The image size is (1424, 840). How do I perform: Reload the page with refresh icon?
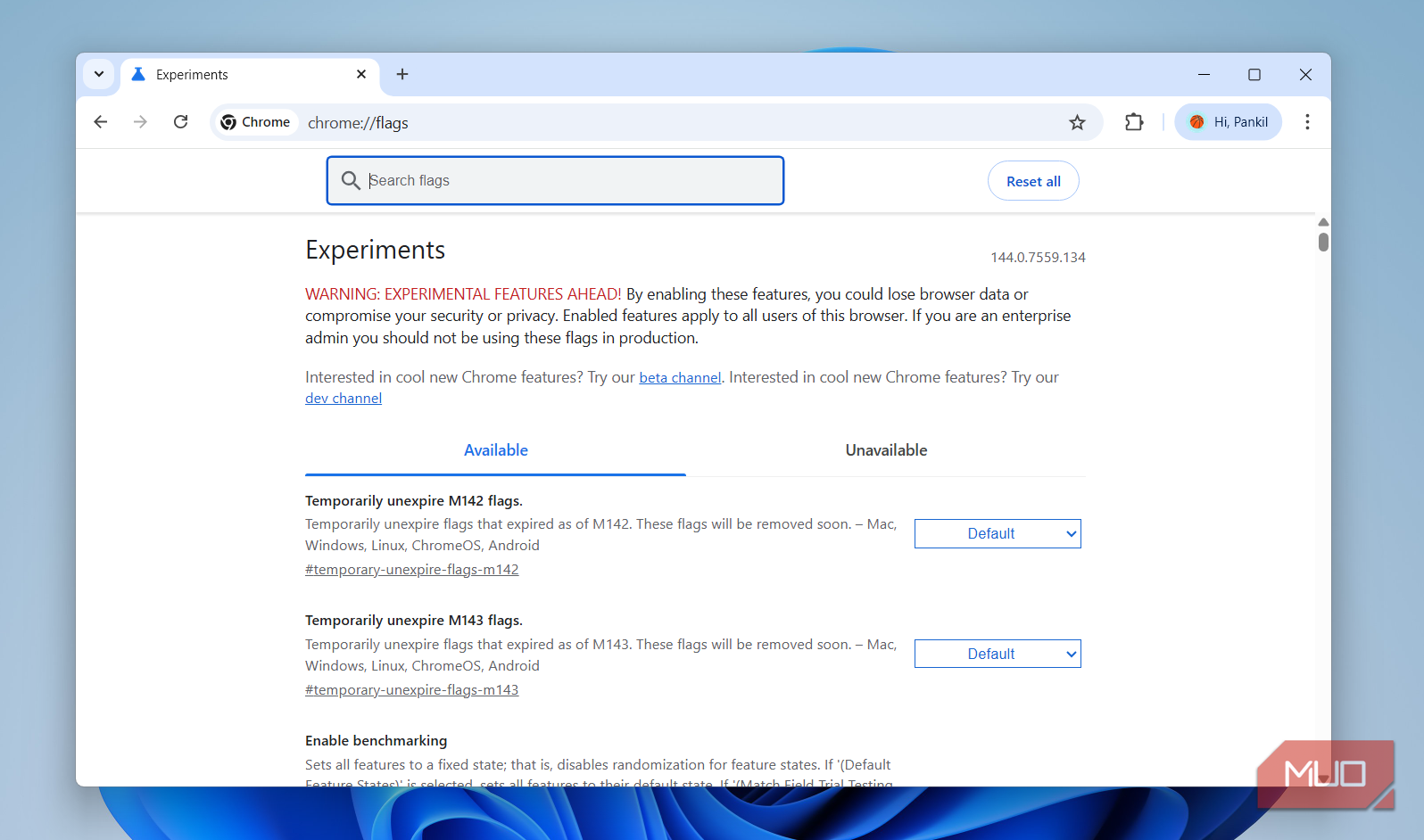tap(180, 122)
